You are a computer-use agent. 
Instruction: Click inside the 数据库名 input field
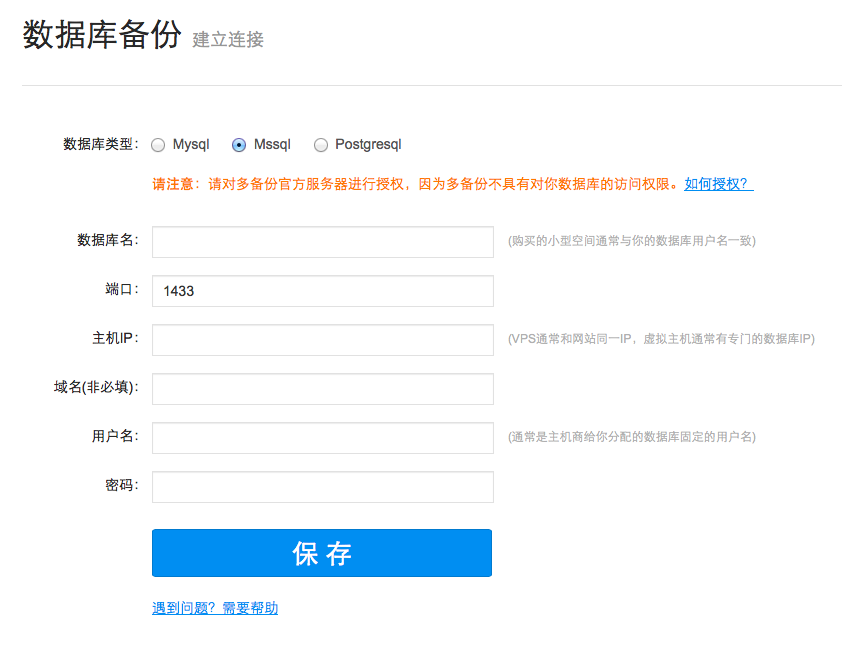click(321, 242)
